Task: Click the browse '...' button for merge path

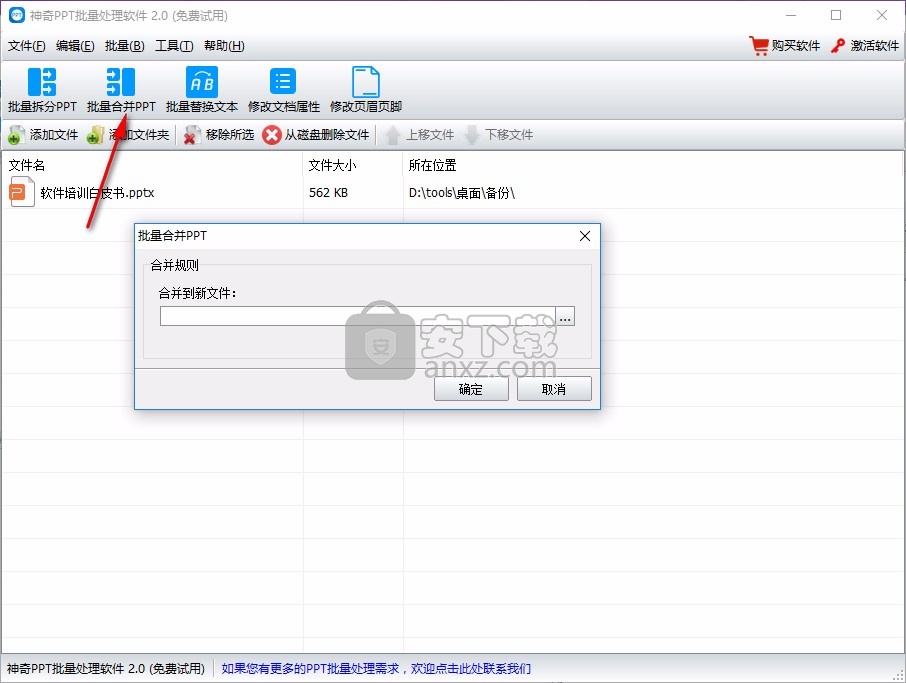Action: click(565, 316)
